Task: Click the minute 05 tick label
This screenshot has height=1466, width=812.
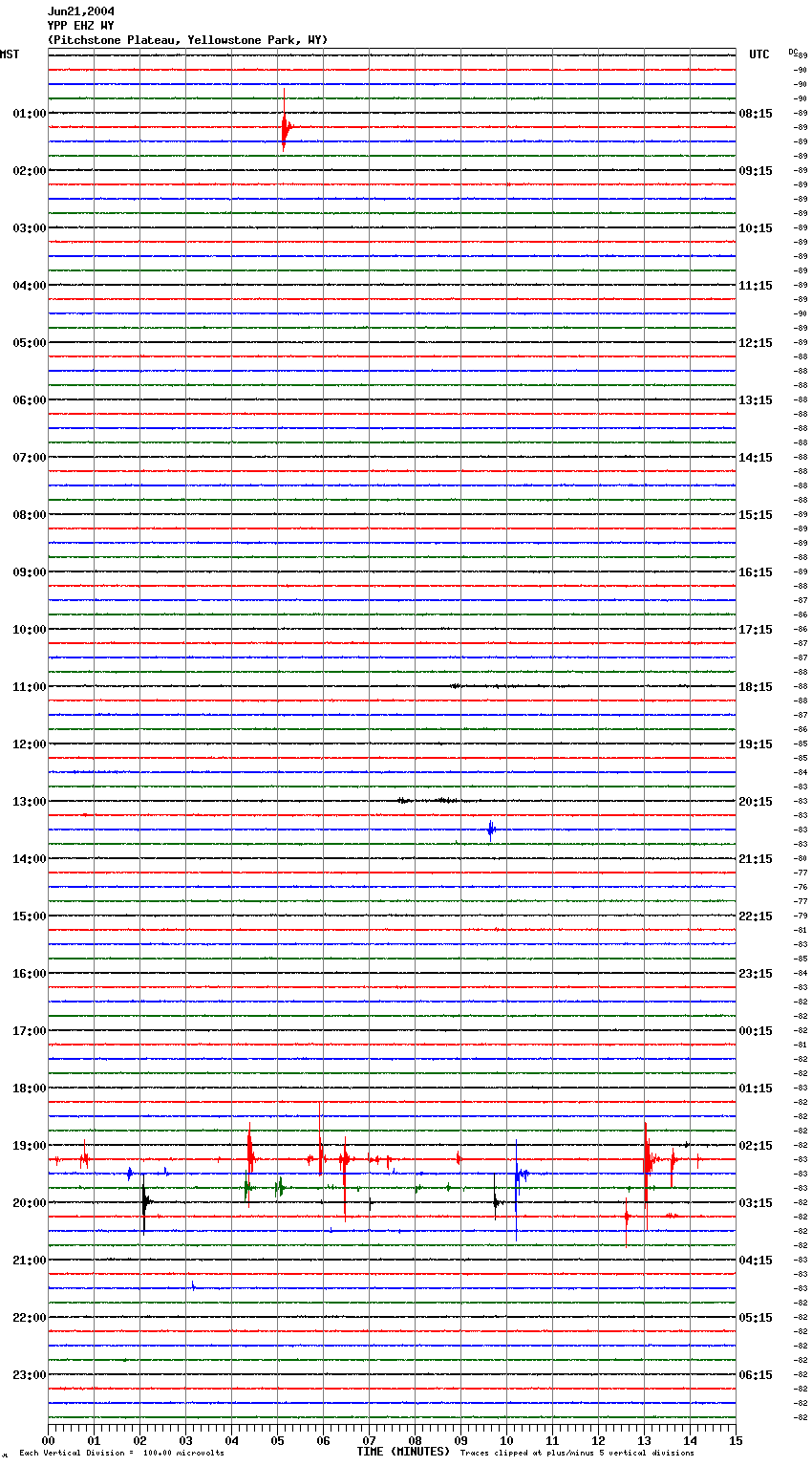Action: point(277,1440)
